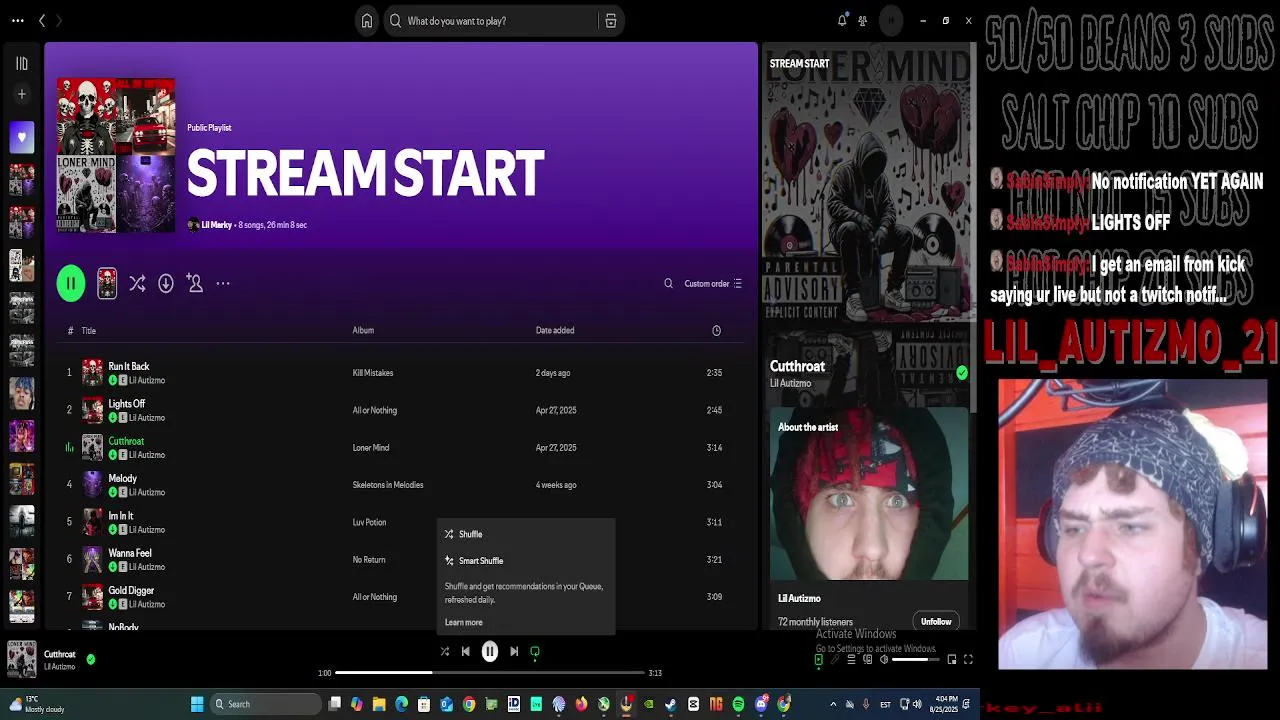Toggle the saved checkmark beside Cutthroat in player bar

coord(91,659)
